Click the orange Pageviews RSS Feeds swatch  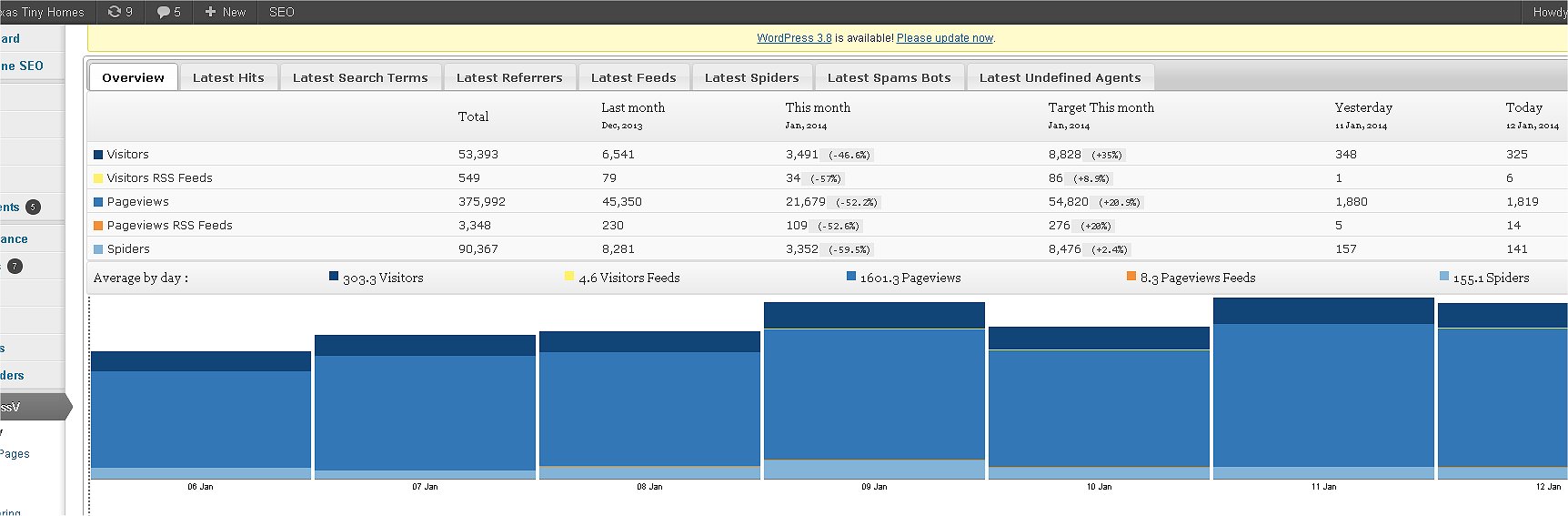(x=98, y=226)
